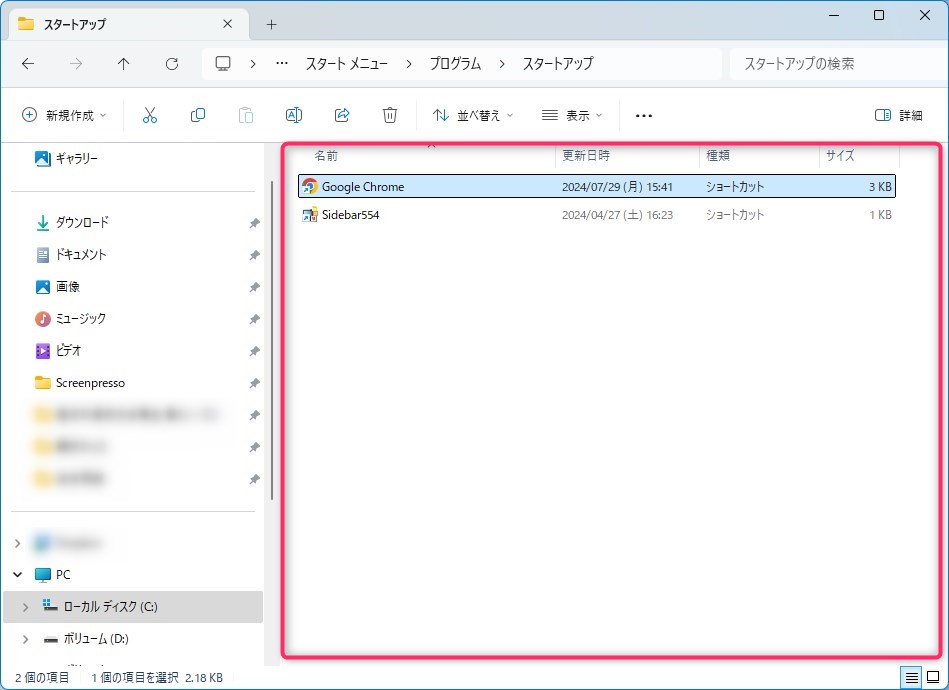
Task: Open the 表示 view dropdown
Action: point(572,115)
